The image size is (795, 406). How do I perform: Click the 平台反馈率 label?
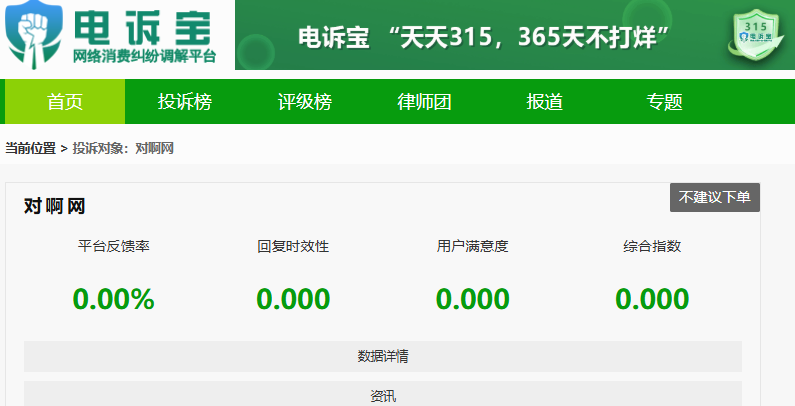point(114,246)
